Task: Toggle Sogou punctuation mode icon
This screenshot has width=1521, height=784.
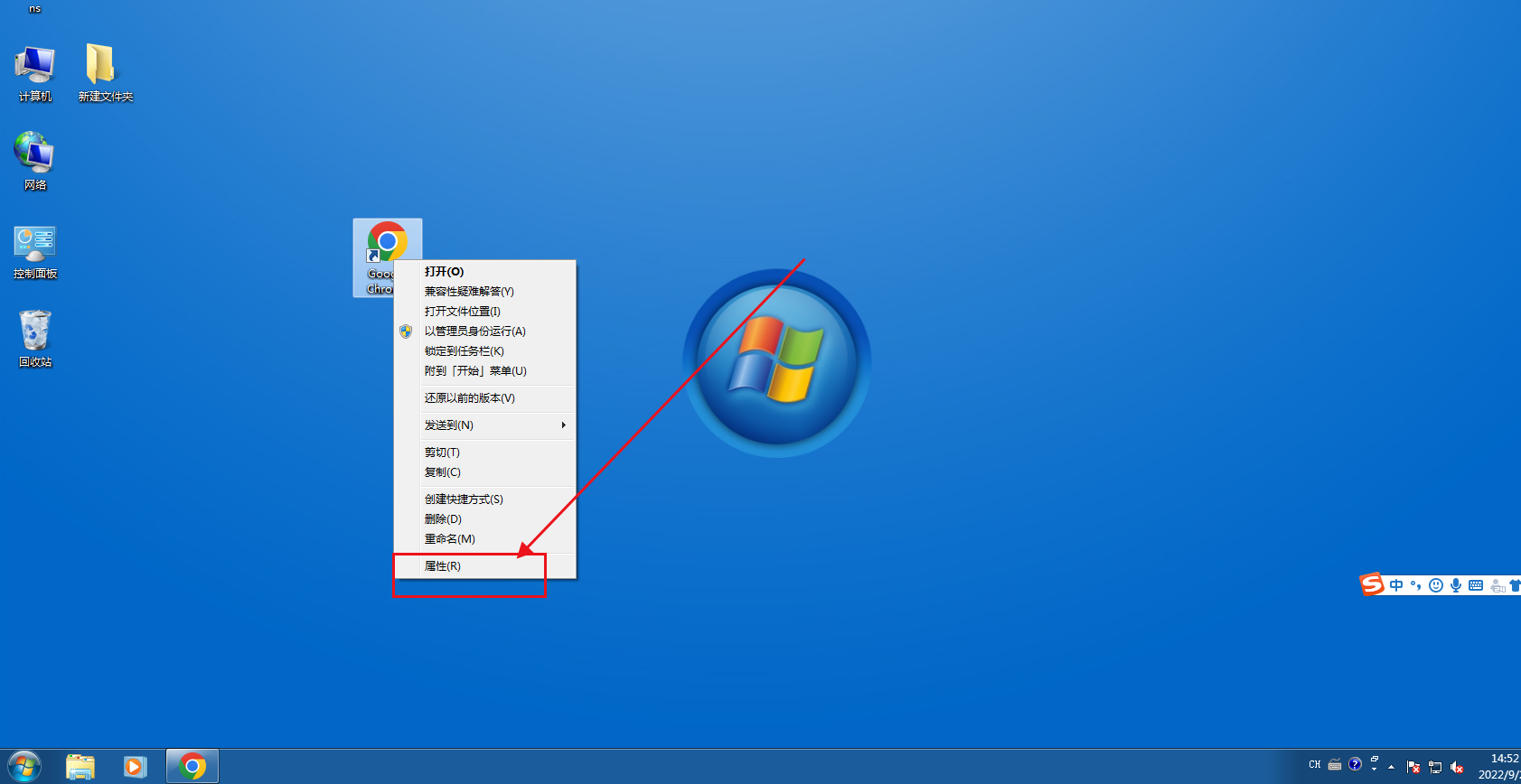Action: click(x=1416, y=585)
